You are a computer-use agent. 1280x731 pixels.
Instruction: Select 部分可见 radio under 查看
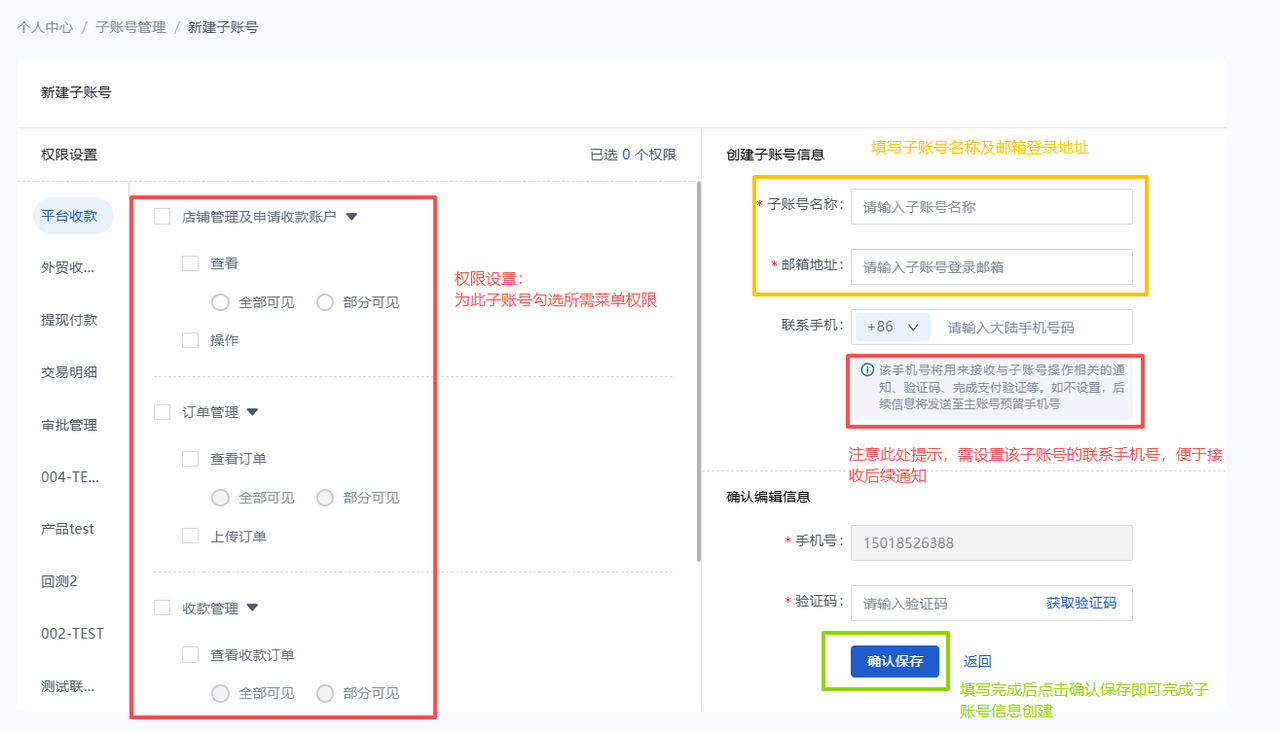point(324,302)
